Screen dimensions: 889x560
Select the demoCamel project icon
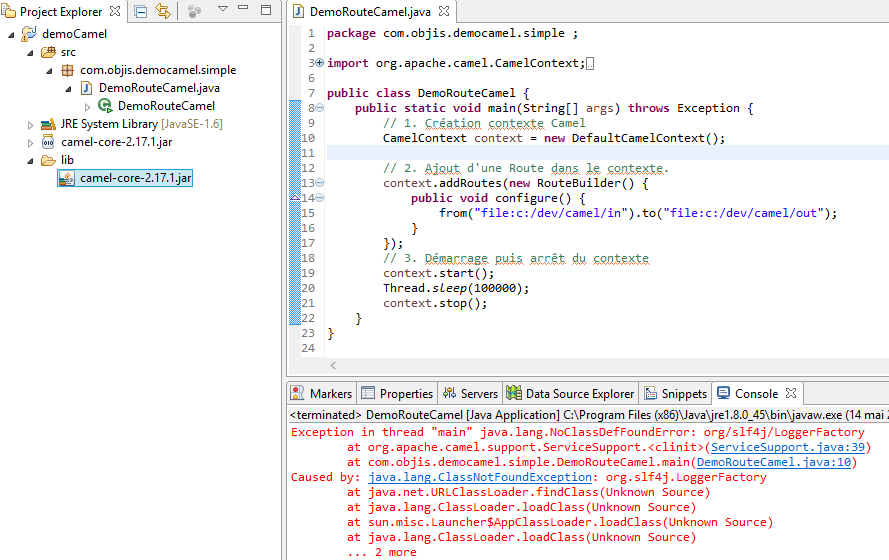click(x=28, y=34)
